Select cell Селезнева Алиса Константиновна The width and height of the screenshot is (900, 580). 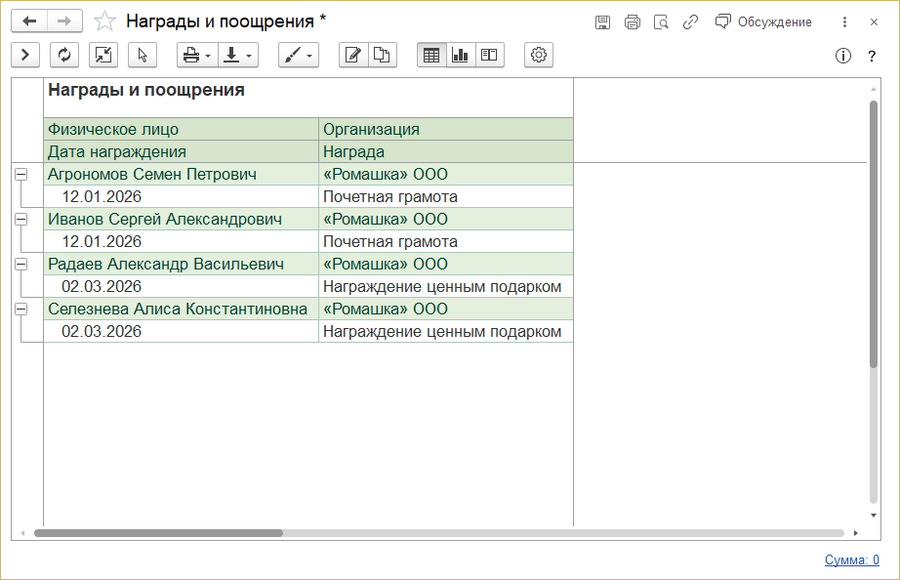coord(181,308)
